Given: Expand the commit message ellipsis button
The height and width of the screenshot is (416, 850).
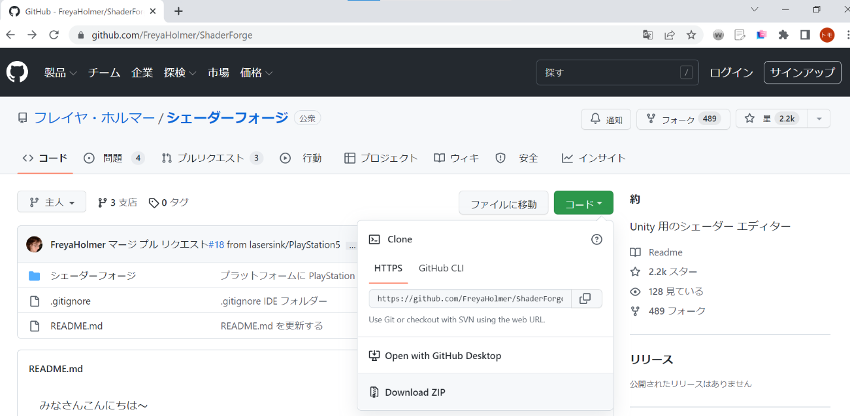Looking at the screenshot, I should 351,245.
